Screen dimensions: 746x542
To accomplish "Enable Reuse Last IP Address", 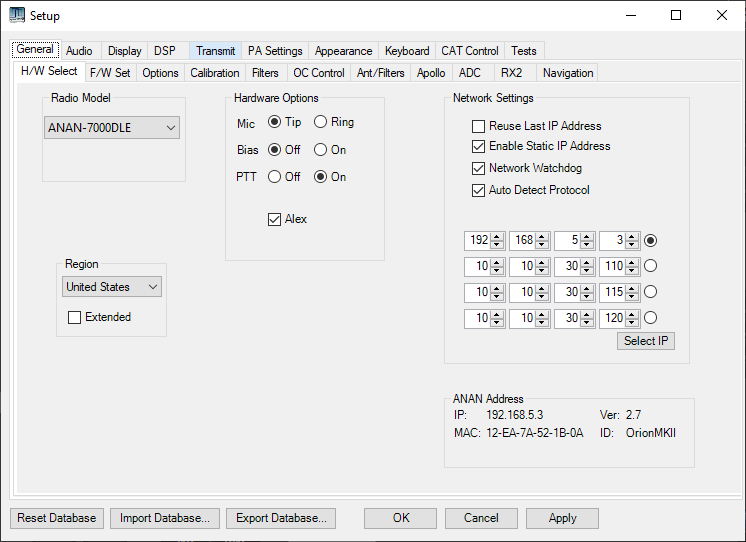I will 478,126.
